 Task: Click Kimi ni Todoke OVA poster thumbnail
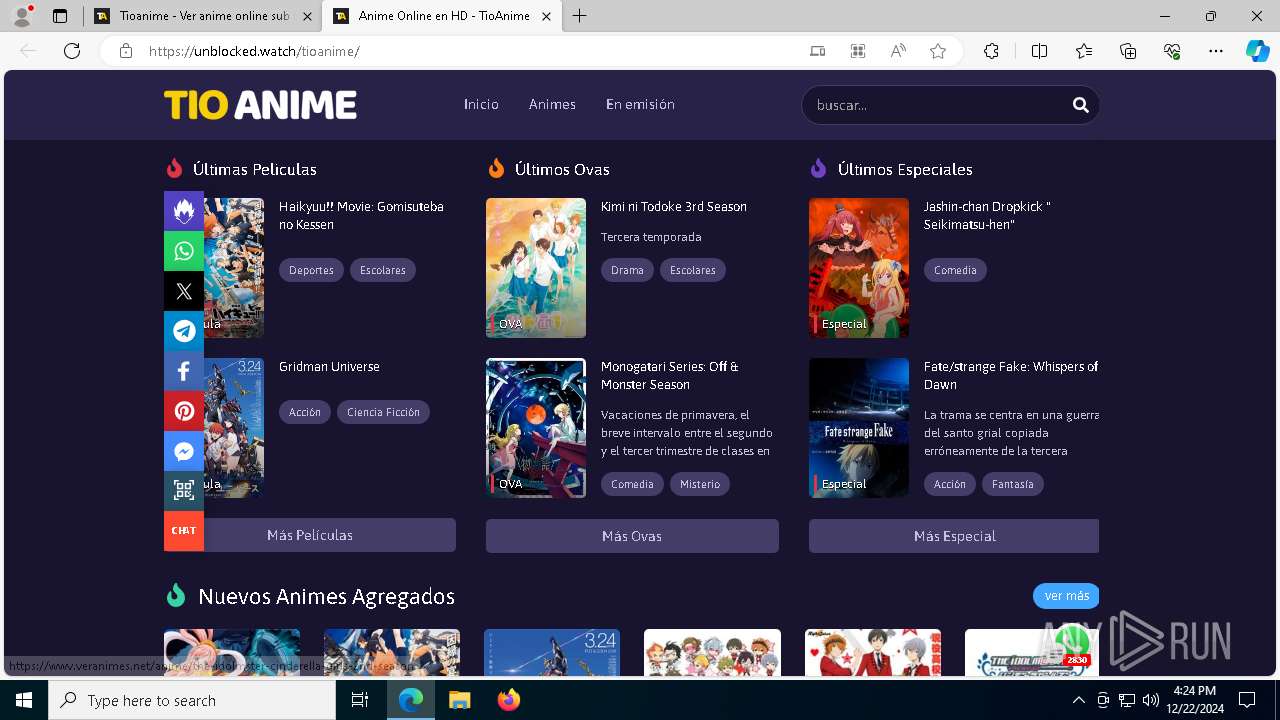point(536,268)
